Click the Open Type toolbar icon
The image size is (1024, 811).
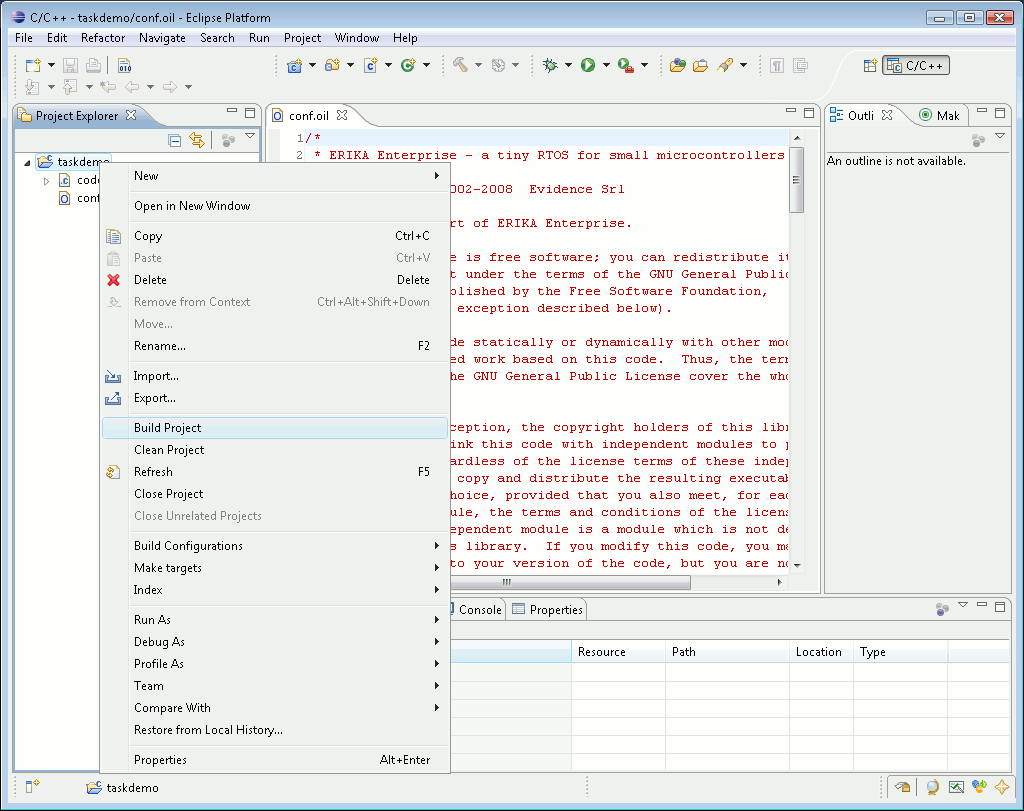coord(678,65)
